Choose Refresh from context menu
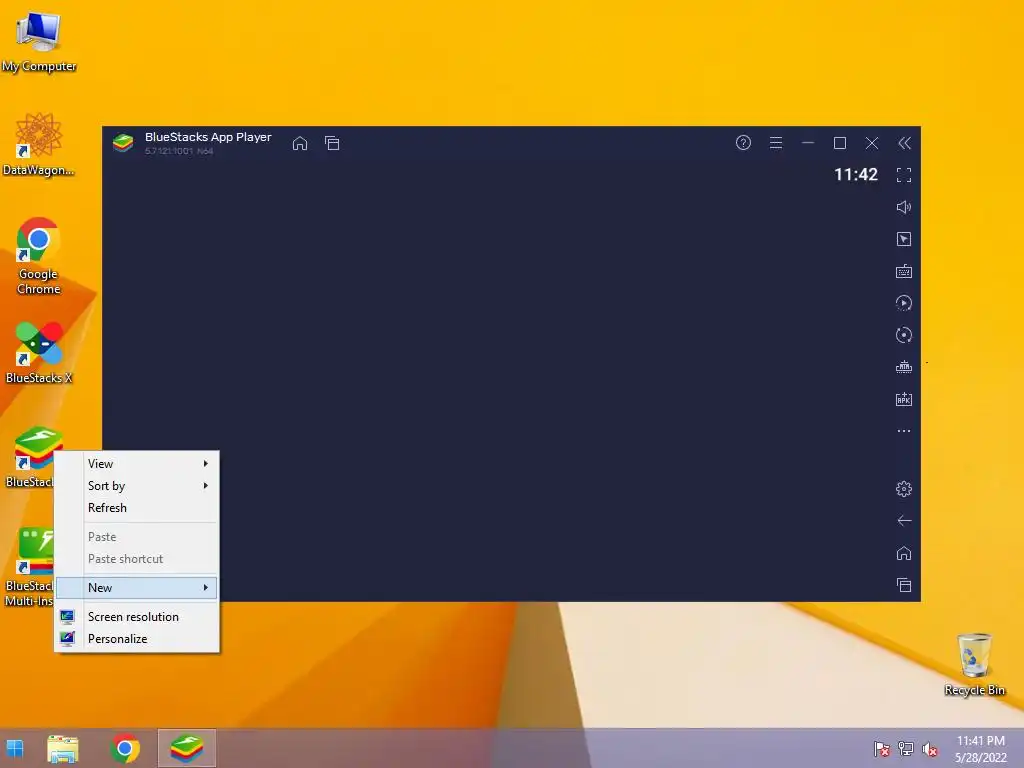The image size is (1024, 768). click(x=136, y=508)
